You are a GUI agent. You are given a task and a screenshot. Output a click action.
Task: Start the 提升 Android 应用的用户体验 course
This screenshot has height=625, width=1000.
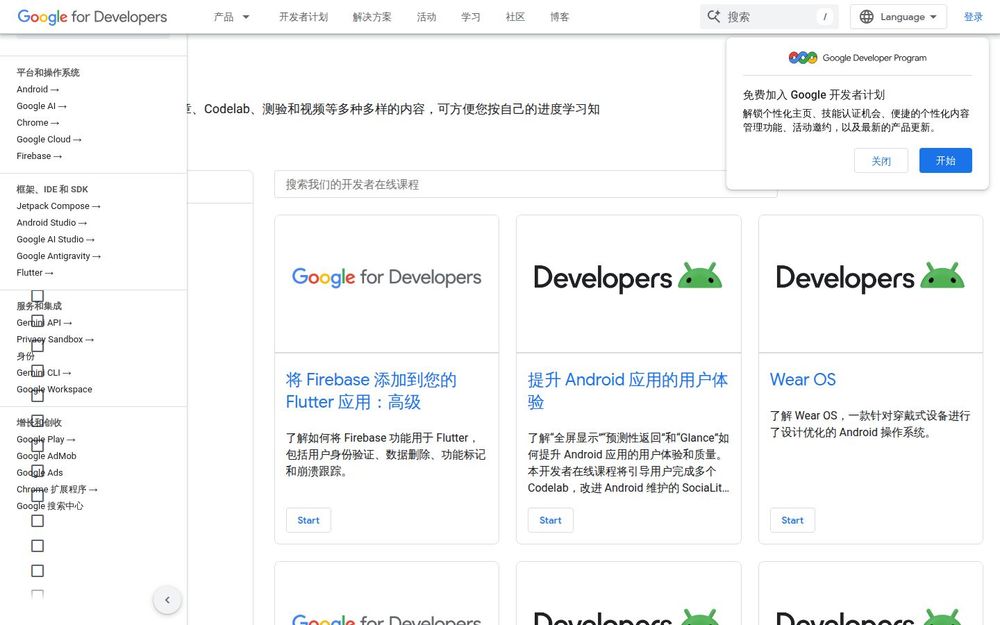click(x=550, y=520)
